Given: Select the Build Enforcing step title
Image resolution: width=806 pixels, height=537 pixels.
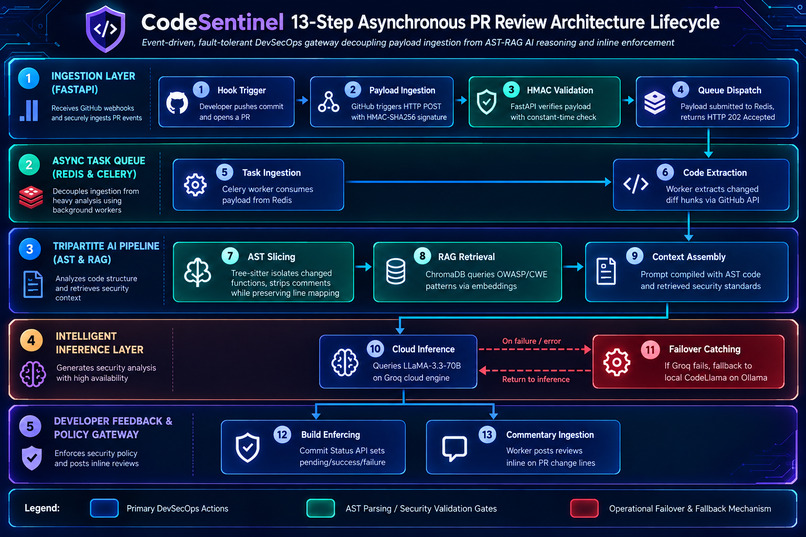Looking at the screenshot, I should tap(331, 435).
